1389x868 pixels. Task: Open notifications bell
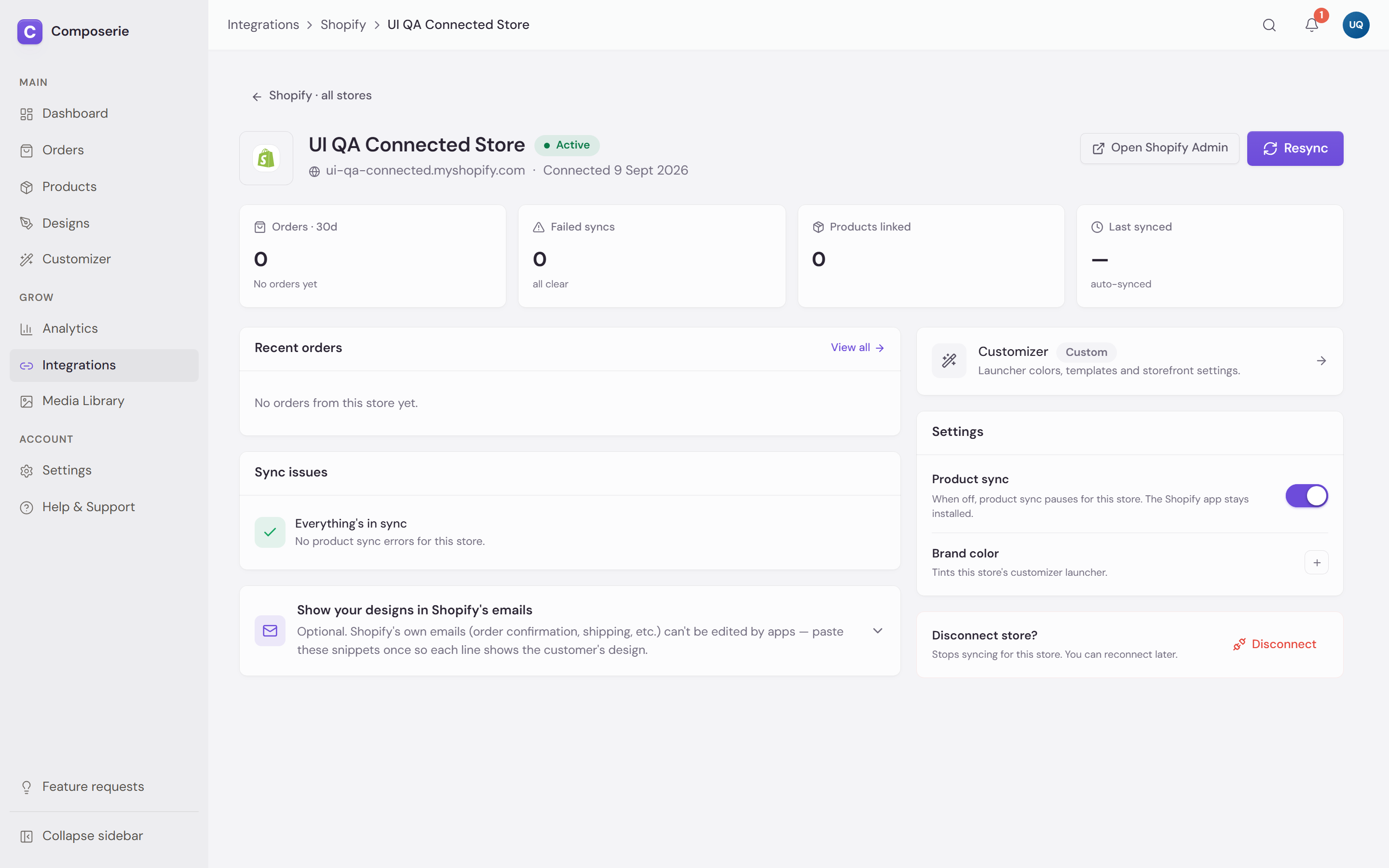[x=1311, y=25]
